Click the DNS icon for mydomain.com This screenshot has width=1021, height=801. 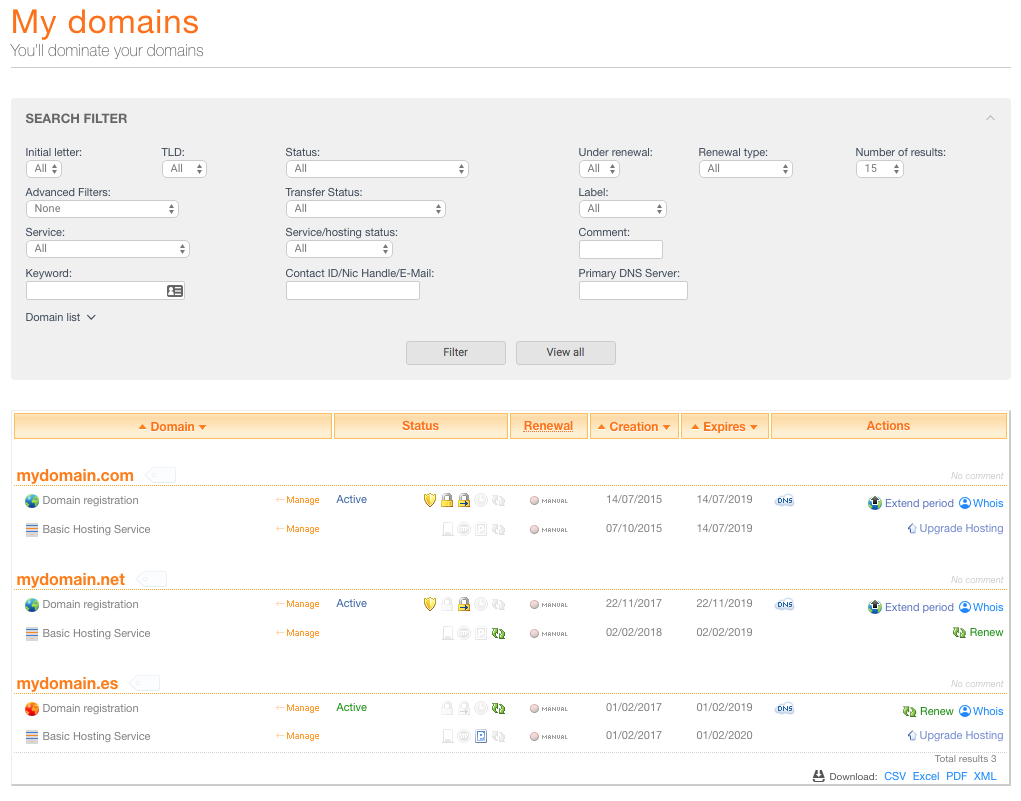[785, 501]
